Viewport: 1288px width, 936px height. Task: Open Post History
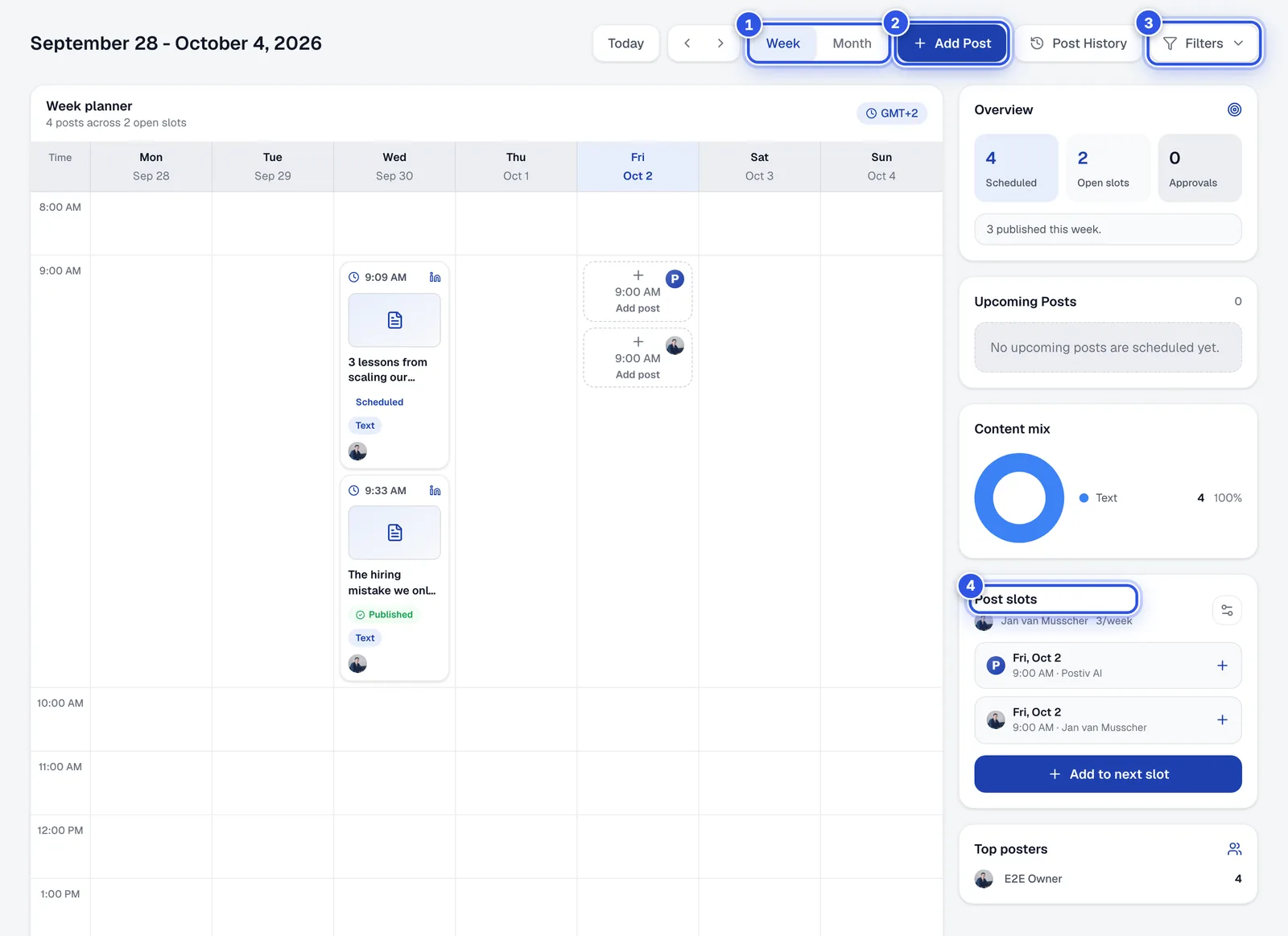point(1079,43)
